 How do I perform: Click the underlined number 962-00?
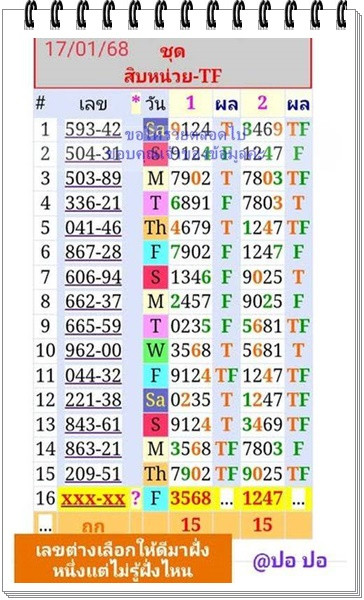tap(93, 351)
